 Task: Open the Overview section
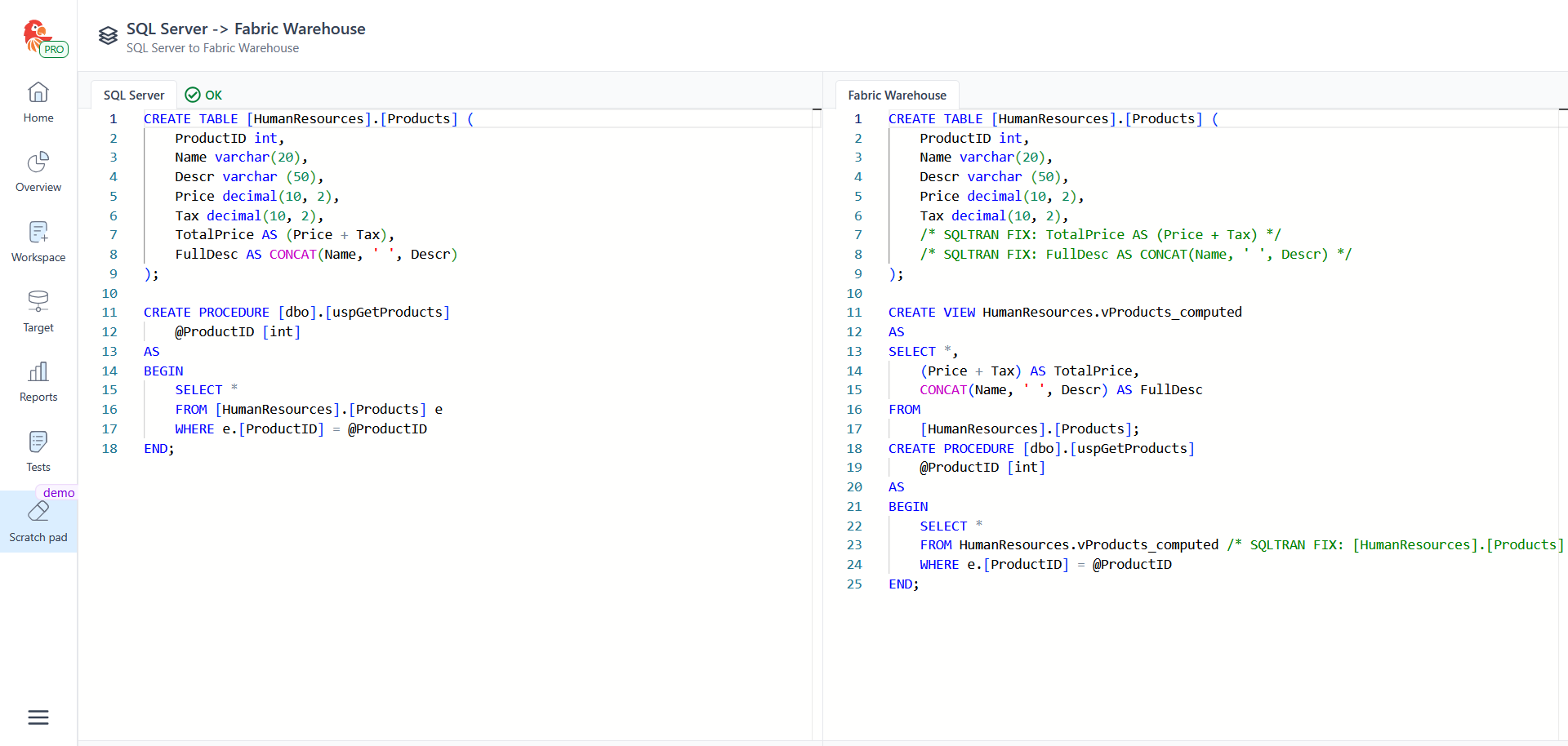(38, 171)
